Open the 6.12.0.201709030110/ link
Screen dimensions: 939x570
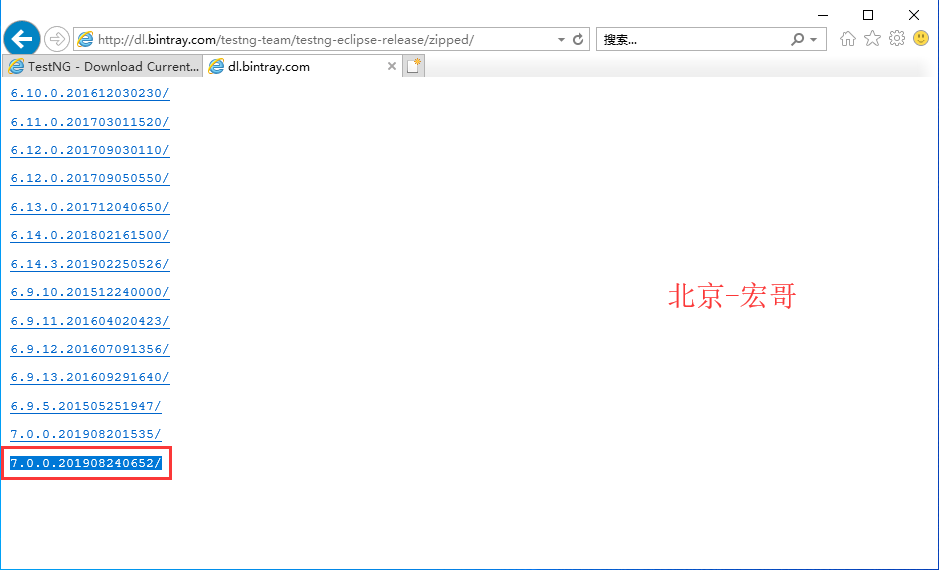coord(90,150)
